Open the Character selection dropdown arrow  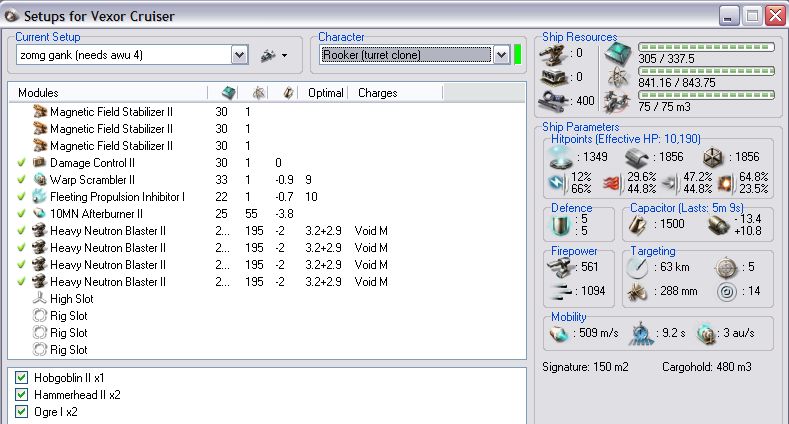(501, 55)
